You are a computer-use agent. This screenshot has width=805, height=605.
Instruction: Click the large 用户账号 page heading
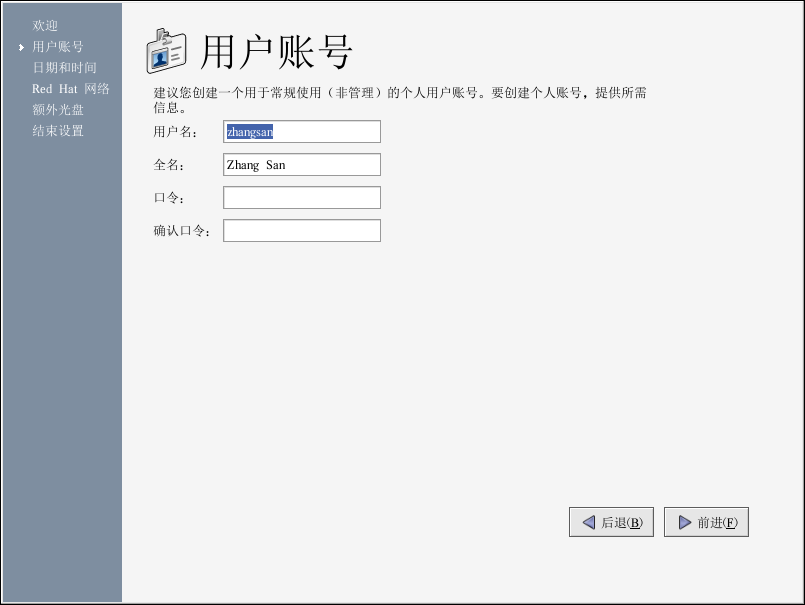277,52
